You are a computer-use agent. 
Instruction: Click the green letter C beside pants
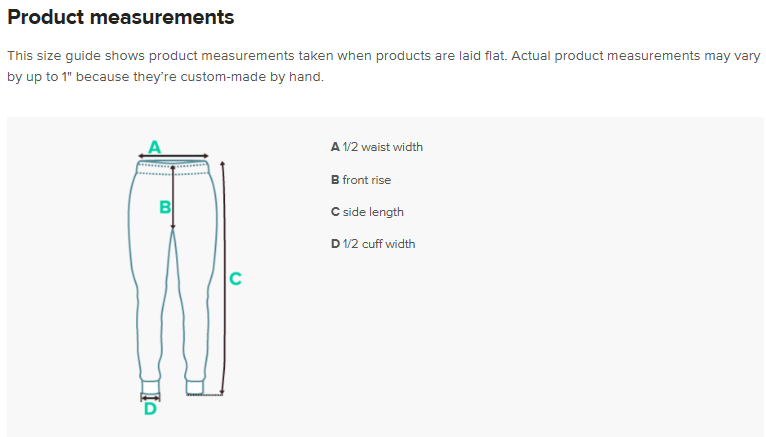pos(235,279)
